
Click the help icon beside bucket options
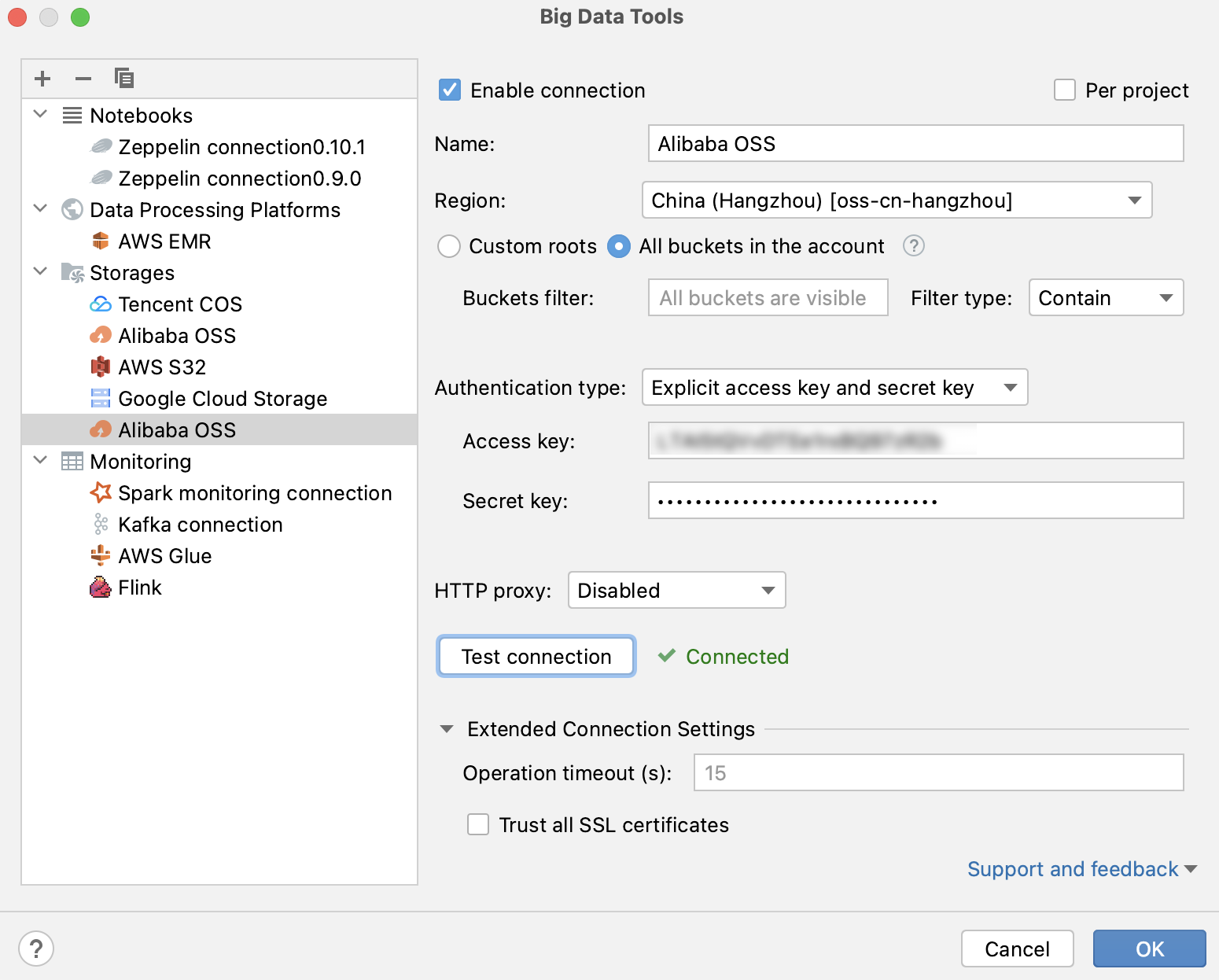pyautogui.click(x=913, y=246)
